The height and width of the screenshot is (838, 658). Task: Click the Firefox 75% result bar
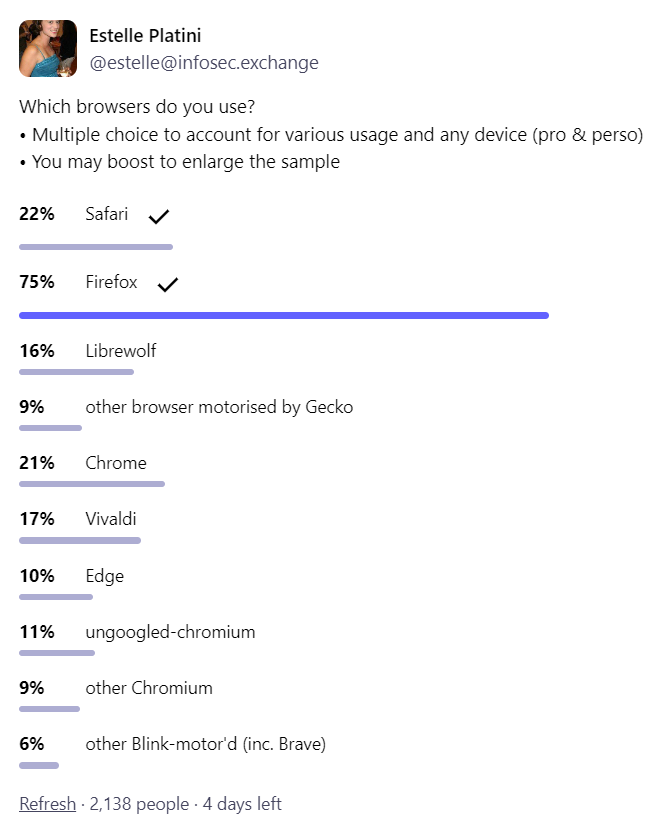point(284,315)
